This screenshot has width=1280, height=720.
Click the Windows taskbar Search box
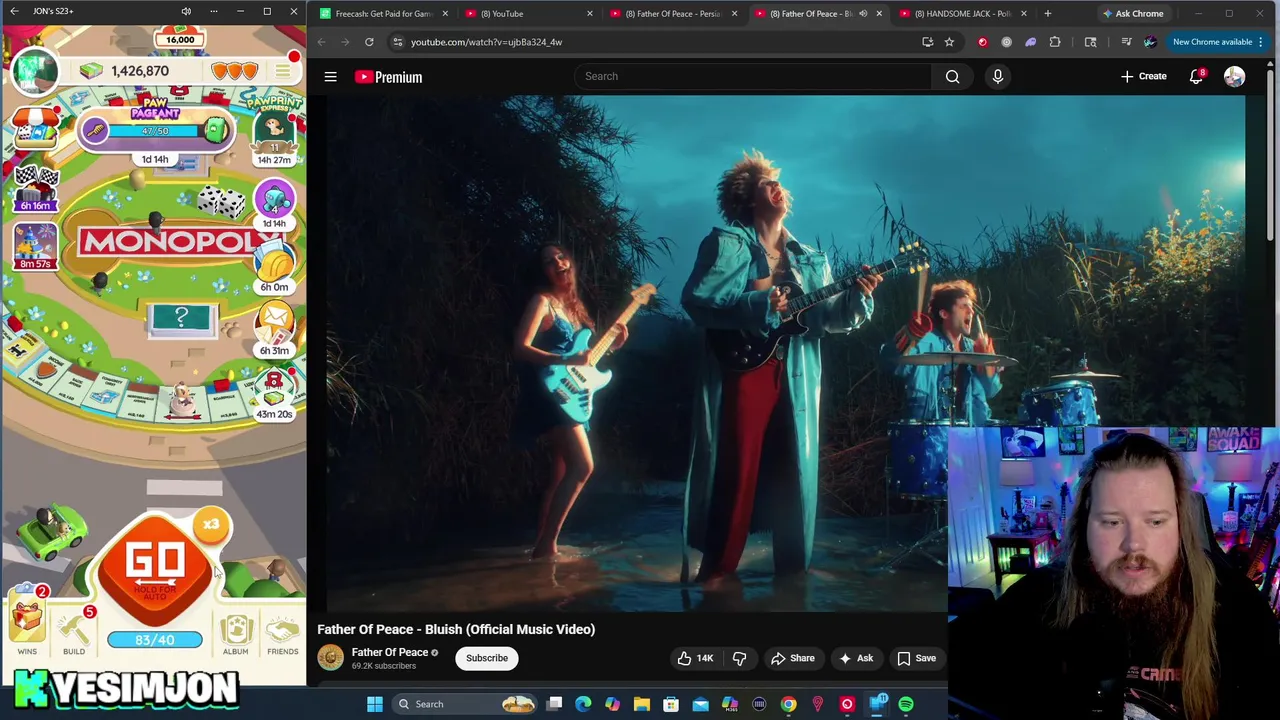(x=465, y=704)
